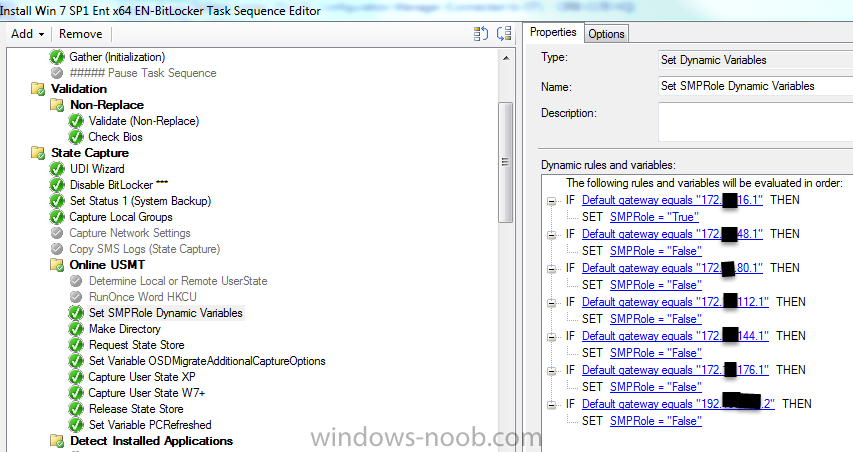Select the Properties tab

553,32
